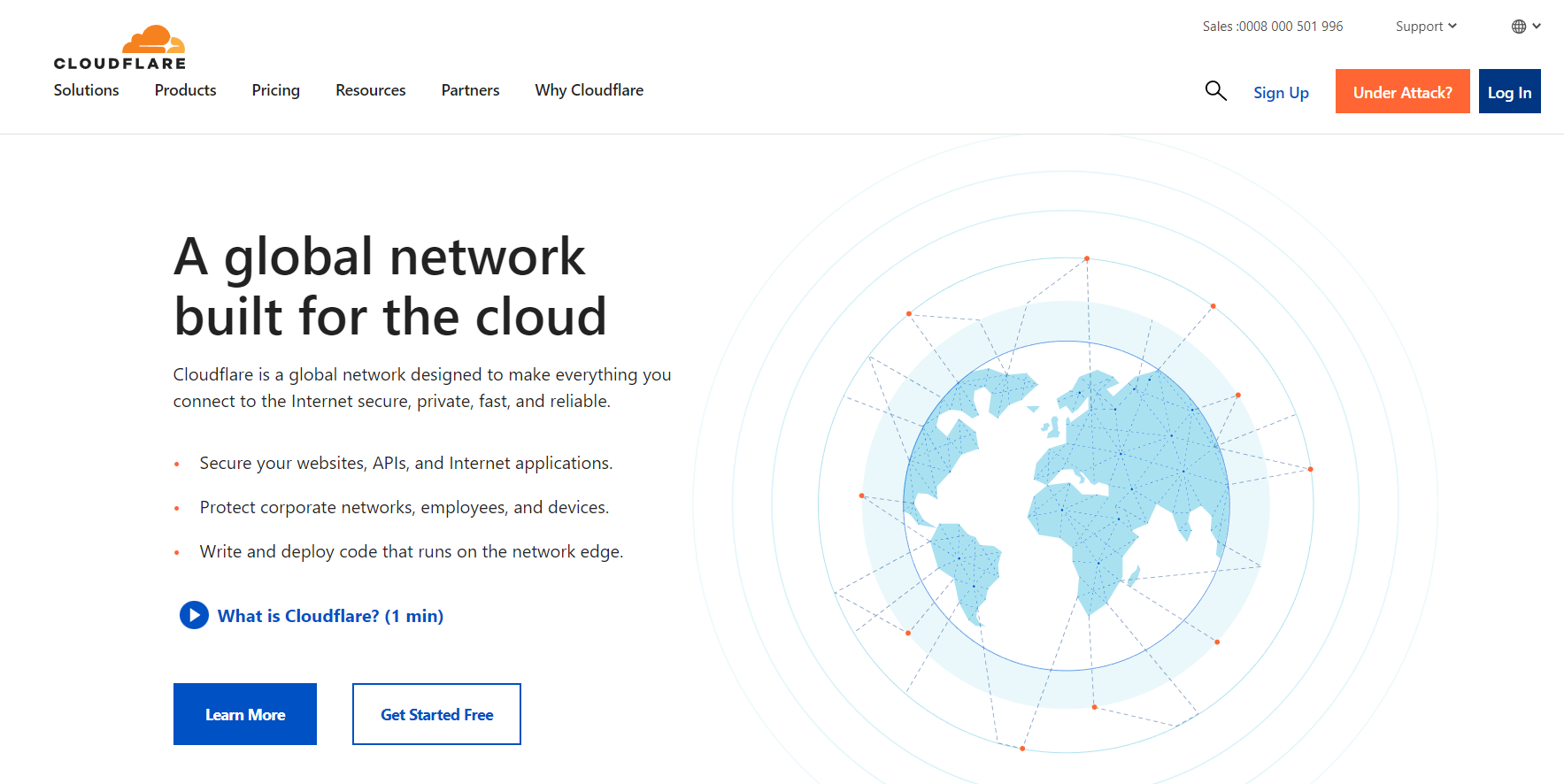The width and height of the screenshot is (1564, 784).
Task: Click the Under Attack? button
Action: pos(1402,91)
